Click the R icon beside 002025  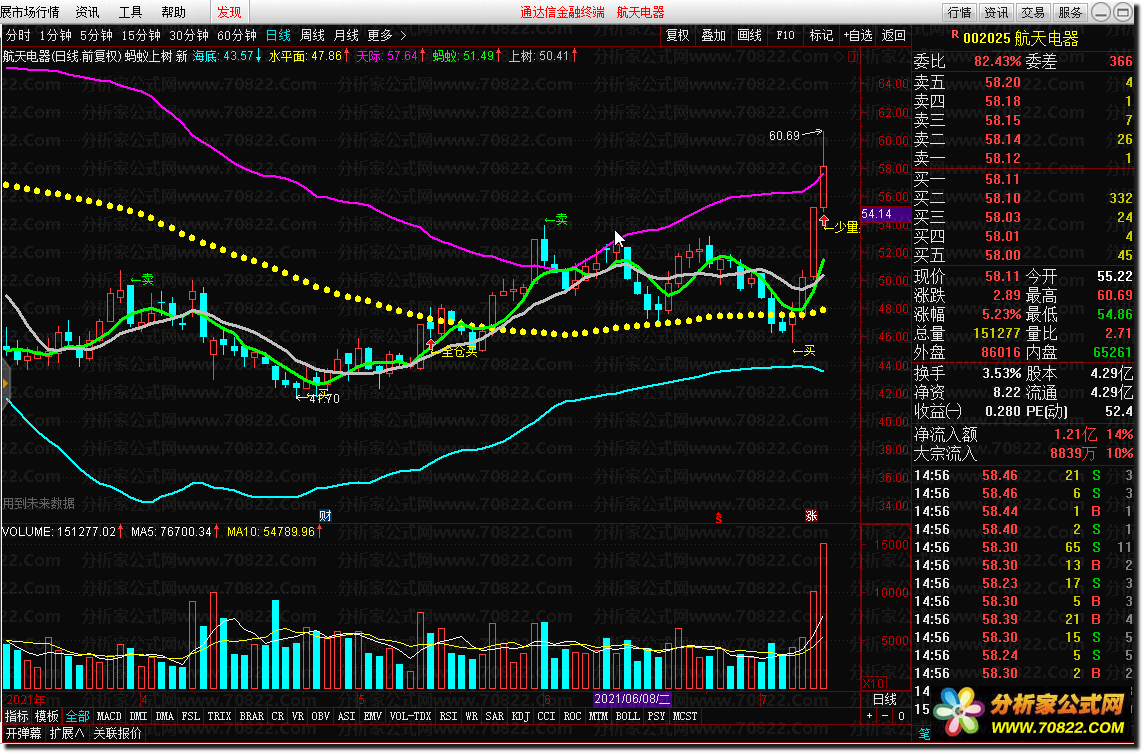point(955,34)
